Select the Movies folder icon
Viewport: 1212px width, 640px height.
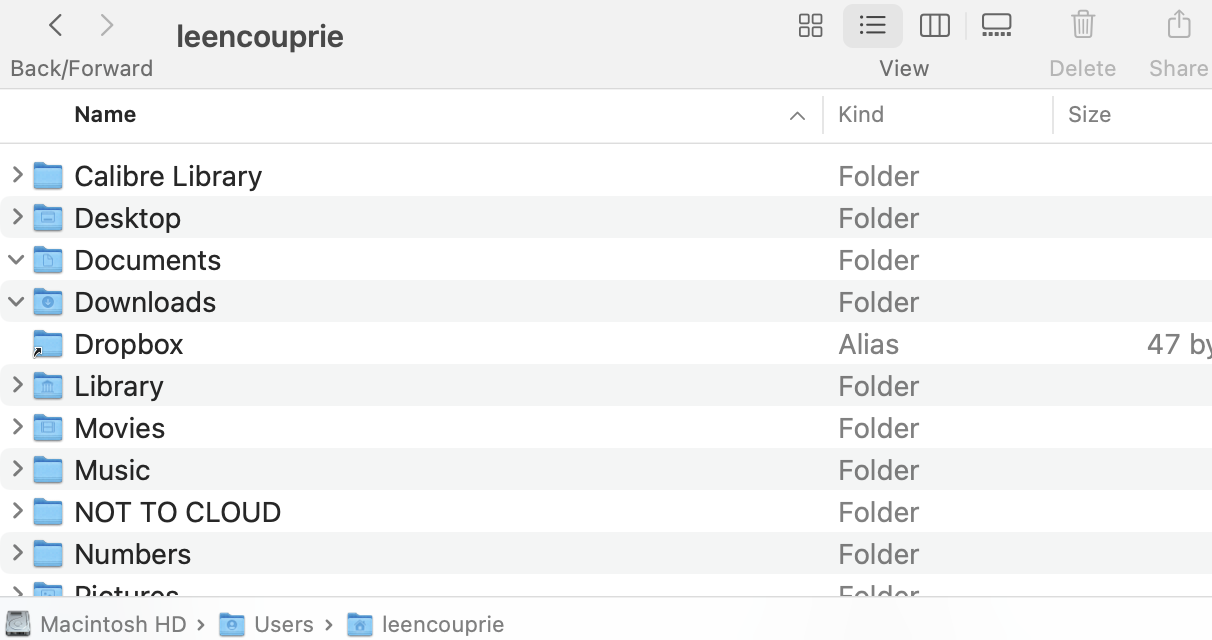click(x=48, y=428)
